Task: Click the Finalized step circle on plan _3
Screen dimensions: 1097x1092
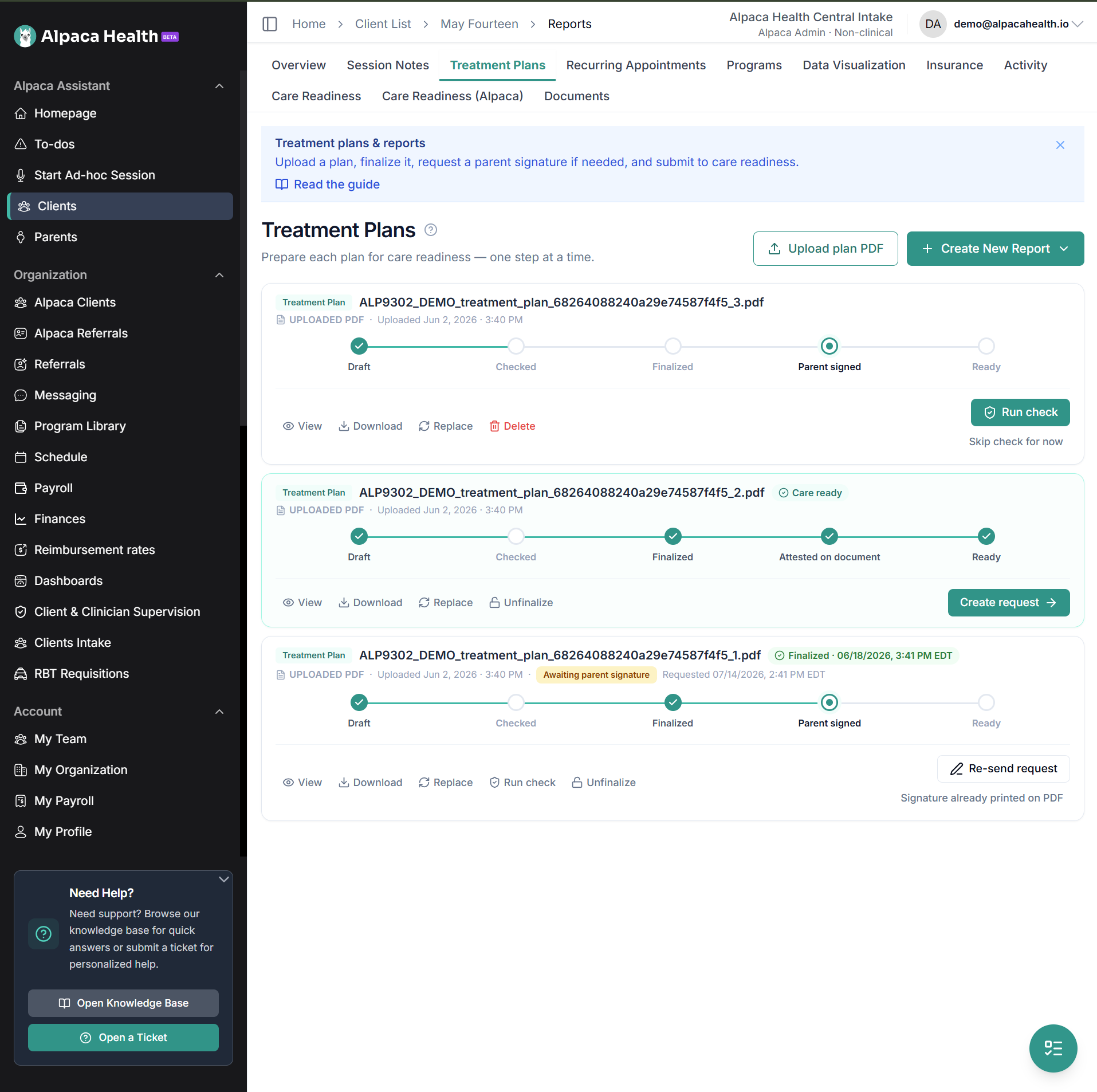Action: pyautogui.click(x=673, y=346)
